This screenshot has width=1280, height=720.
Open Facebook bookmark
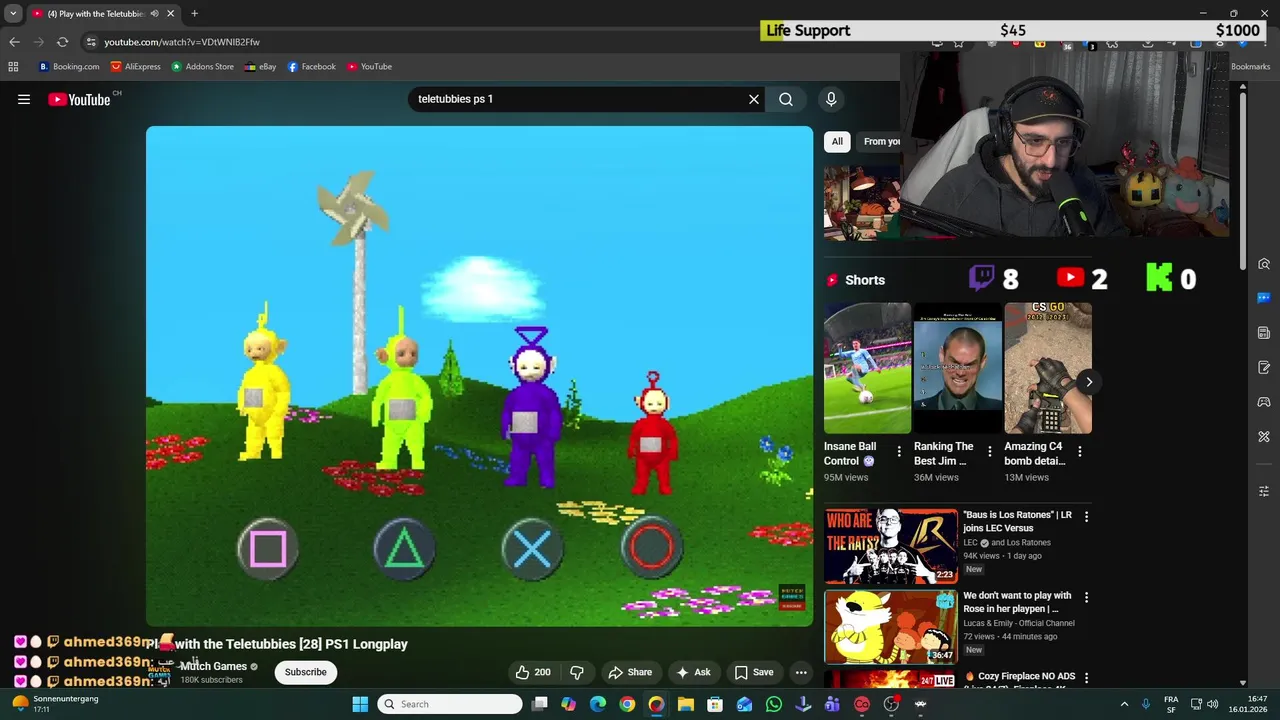click(x=311, y=67)
